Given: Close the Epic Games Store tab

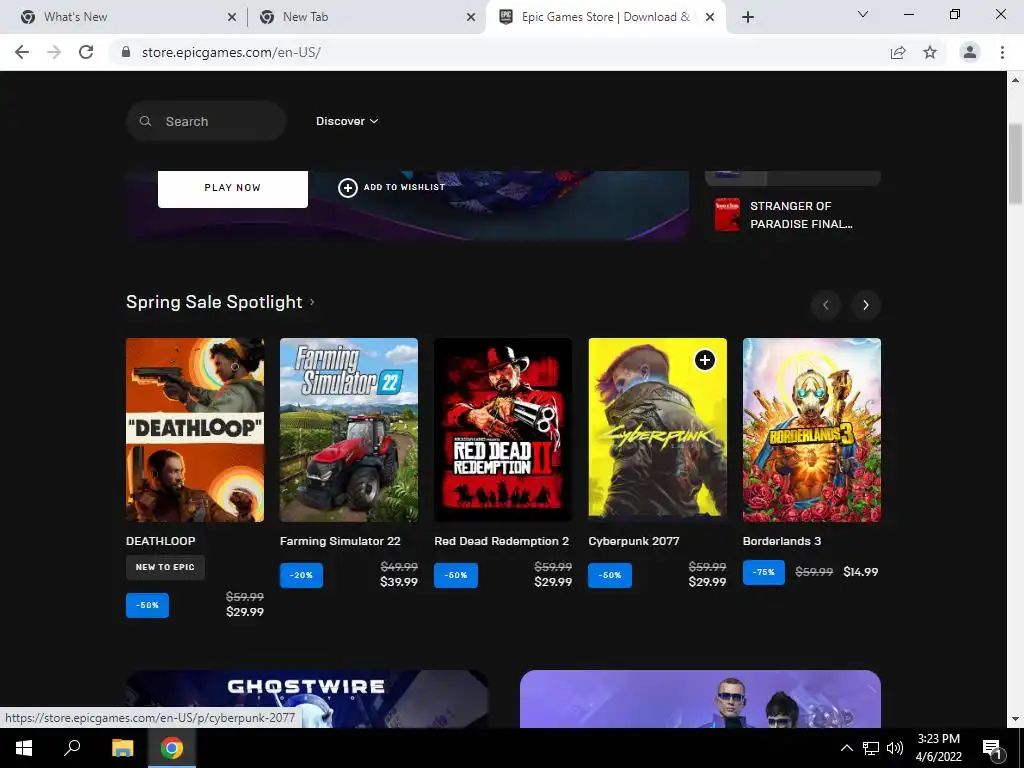Looking at the screenshot, I should click(710, 17).
